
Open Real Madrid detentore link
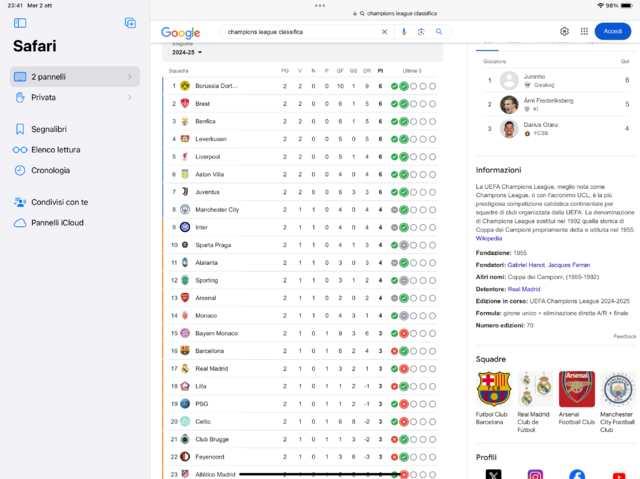point(524,289)
